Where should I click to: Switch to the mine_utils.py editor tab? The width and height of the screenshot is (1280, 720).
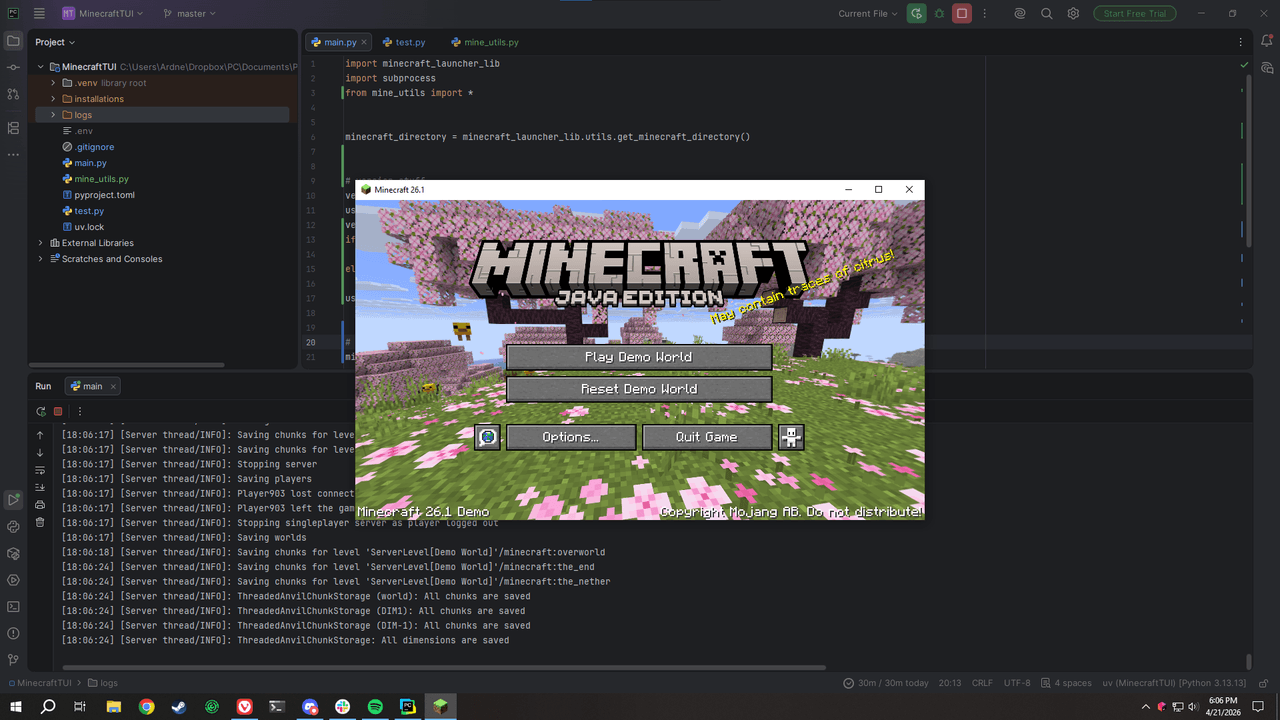click(x=485, y=42)
